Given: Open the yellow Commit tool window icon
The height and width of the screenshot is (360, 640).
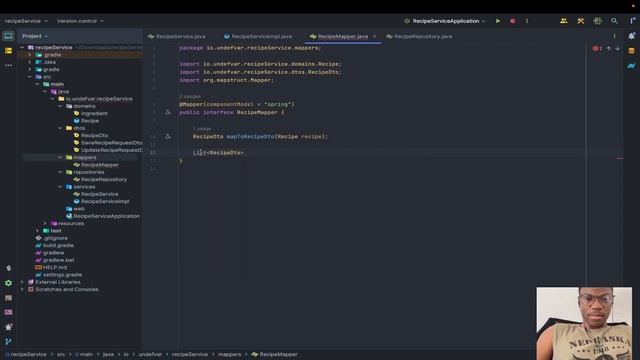Looking at the screenshot, I should [x=8, y=51].
